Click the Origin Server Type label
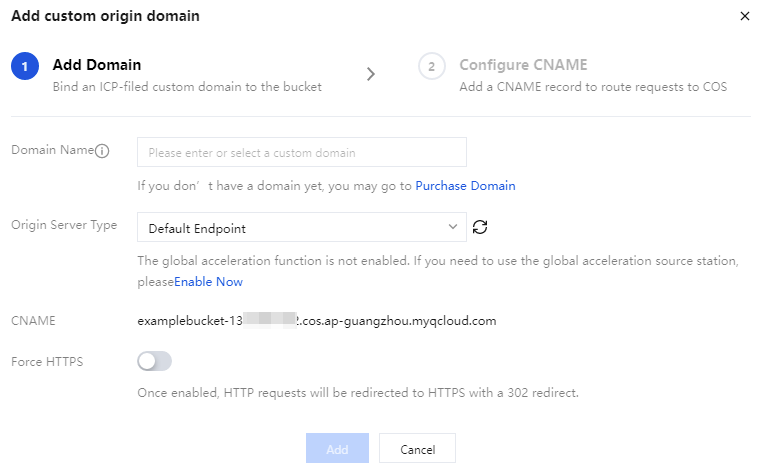The width and height of the screenshot is (762, 475). (64, 225)
